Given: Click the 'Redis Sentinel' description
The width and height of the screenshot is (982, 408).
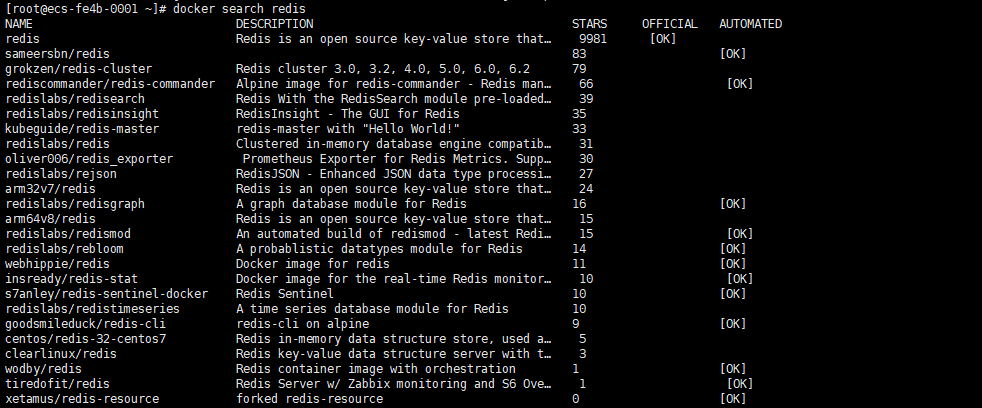Looking at the screenshot, I should coord(284,294).
